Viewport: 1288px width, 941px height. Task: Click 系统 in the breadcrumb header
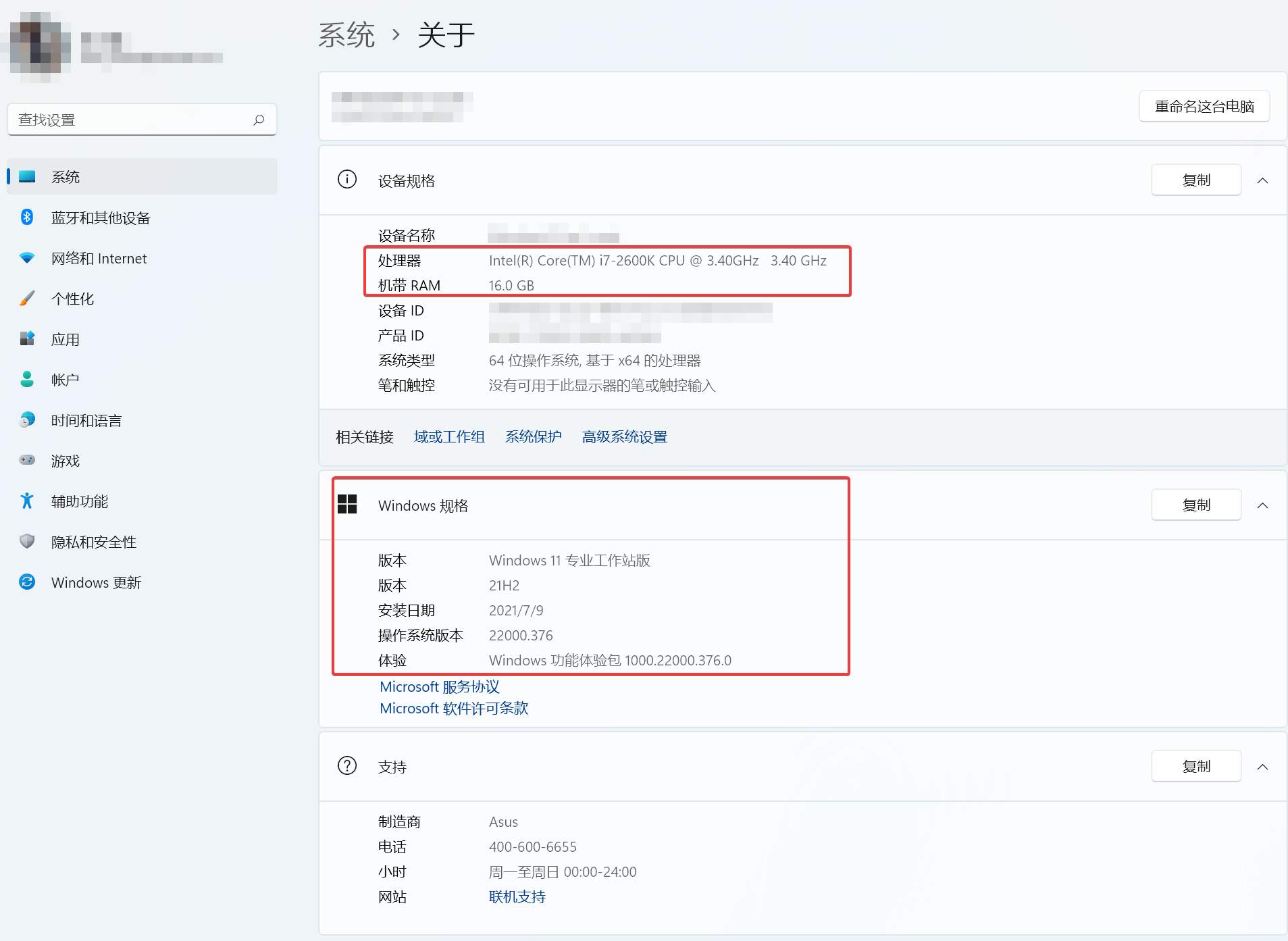(x=346, y=34)
